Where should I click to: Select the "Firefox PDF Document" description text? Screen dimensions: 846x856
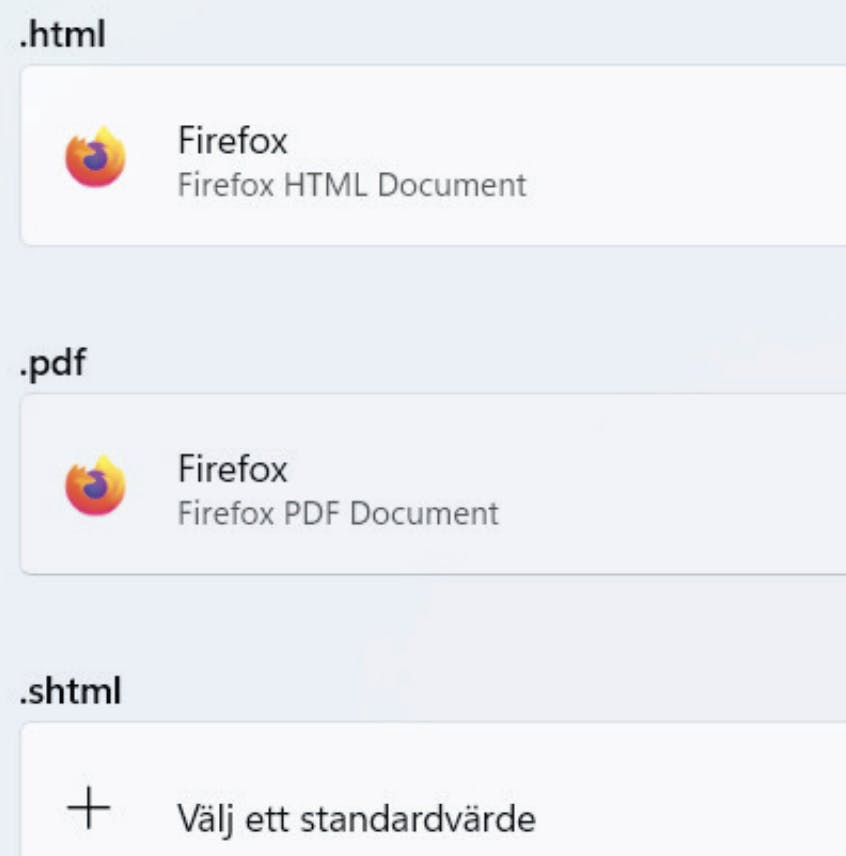coord(337,514)
